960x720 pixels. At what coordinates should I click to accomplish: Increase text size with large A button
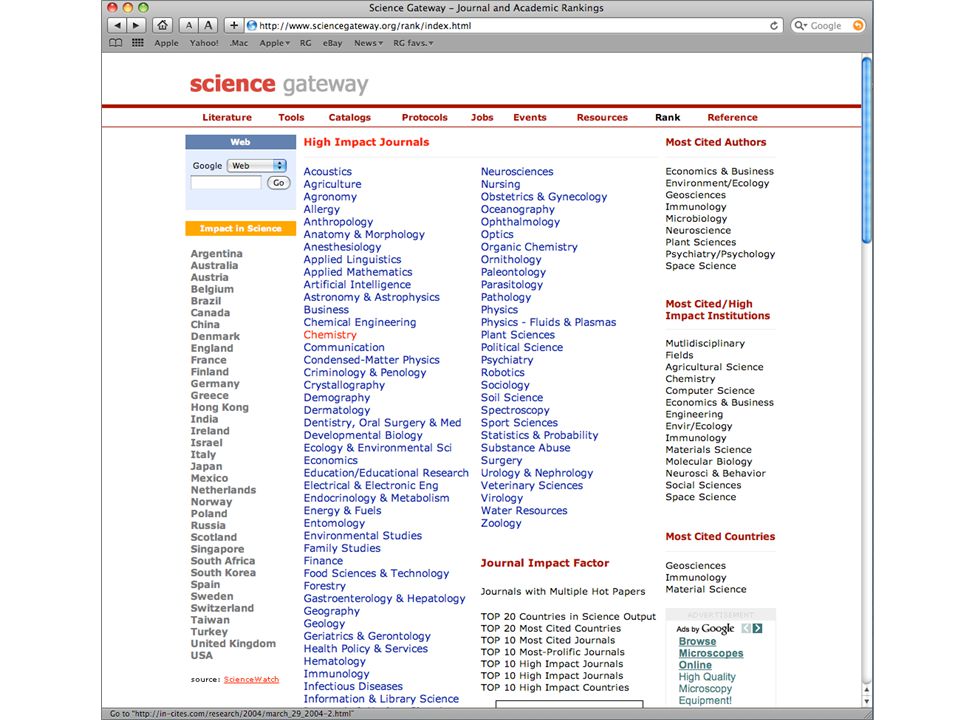208,25
